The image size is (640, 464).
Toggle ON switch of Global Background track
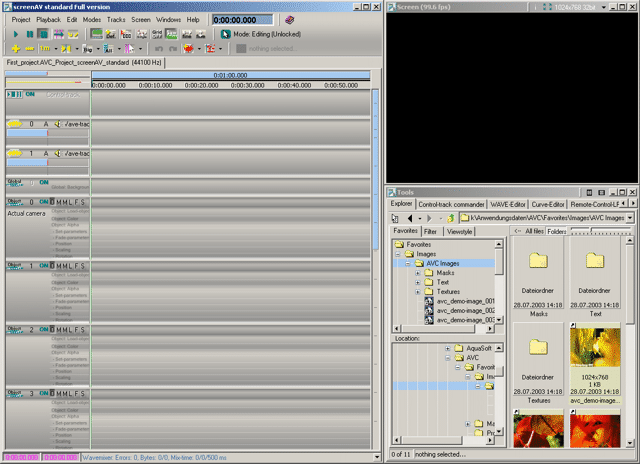click(x=44, y=182)
